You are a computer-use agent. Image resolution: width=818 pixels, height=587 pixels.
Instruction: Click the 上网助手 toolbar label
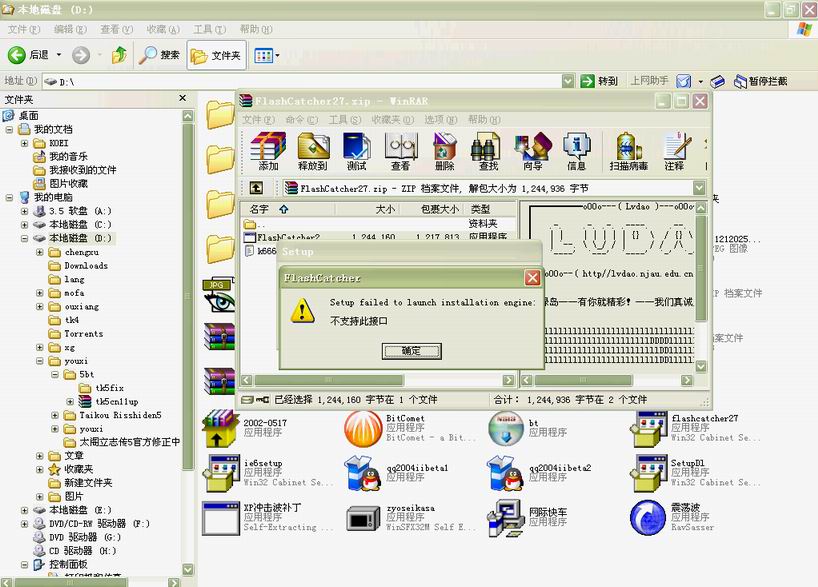click(649, 80)
